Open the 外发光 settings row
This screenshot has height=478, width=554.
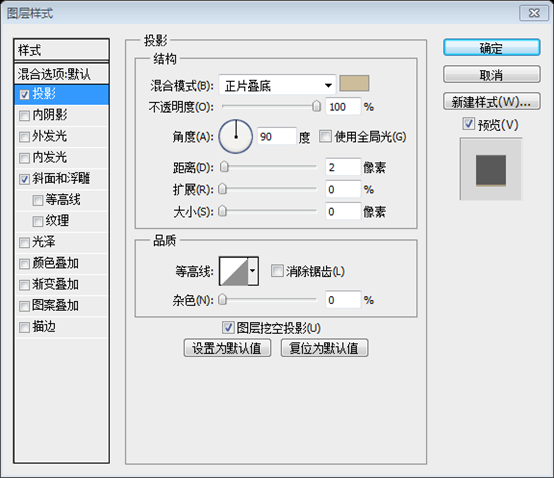(x=61, y=137)
